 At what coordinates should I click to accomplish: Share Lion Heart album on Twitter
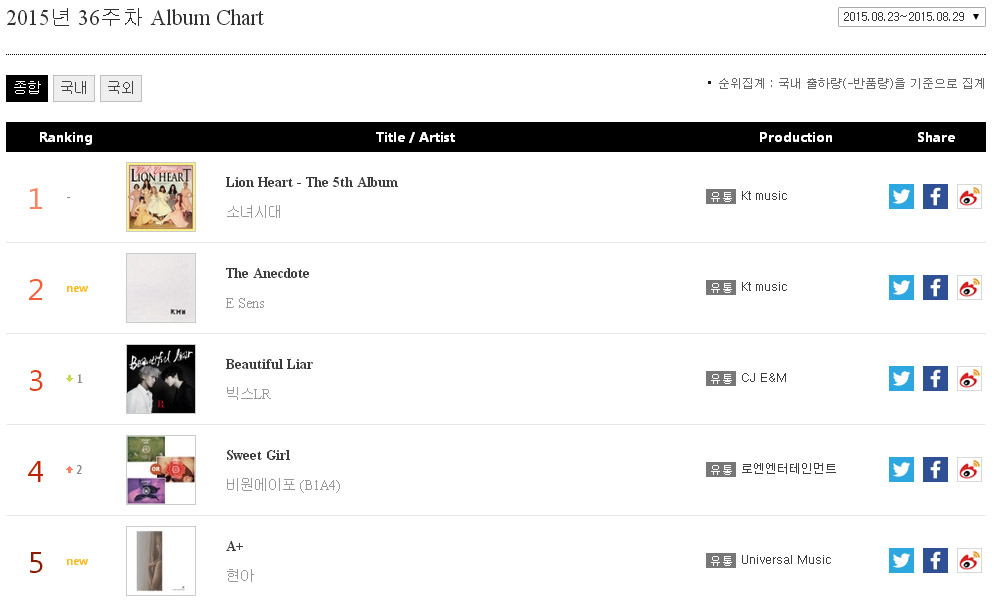pos(901,197)
